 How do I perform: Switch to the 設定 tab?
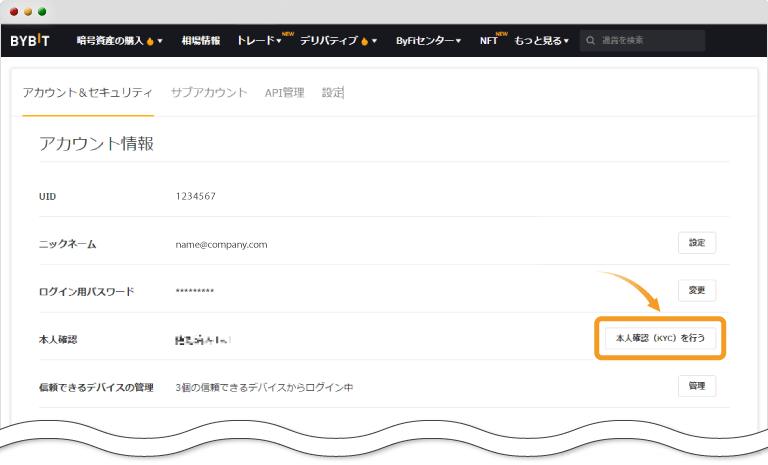(333, 93)
